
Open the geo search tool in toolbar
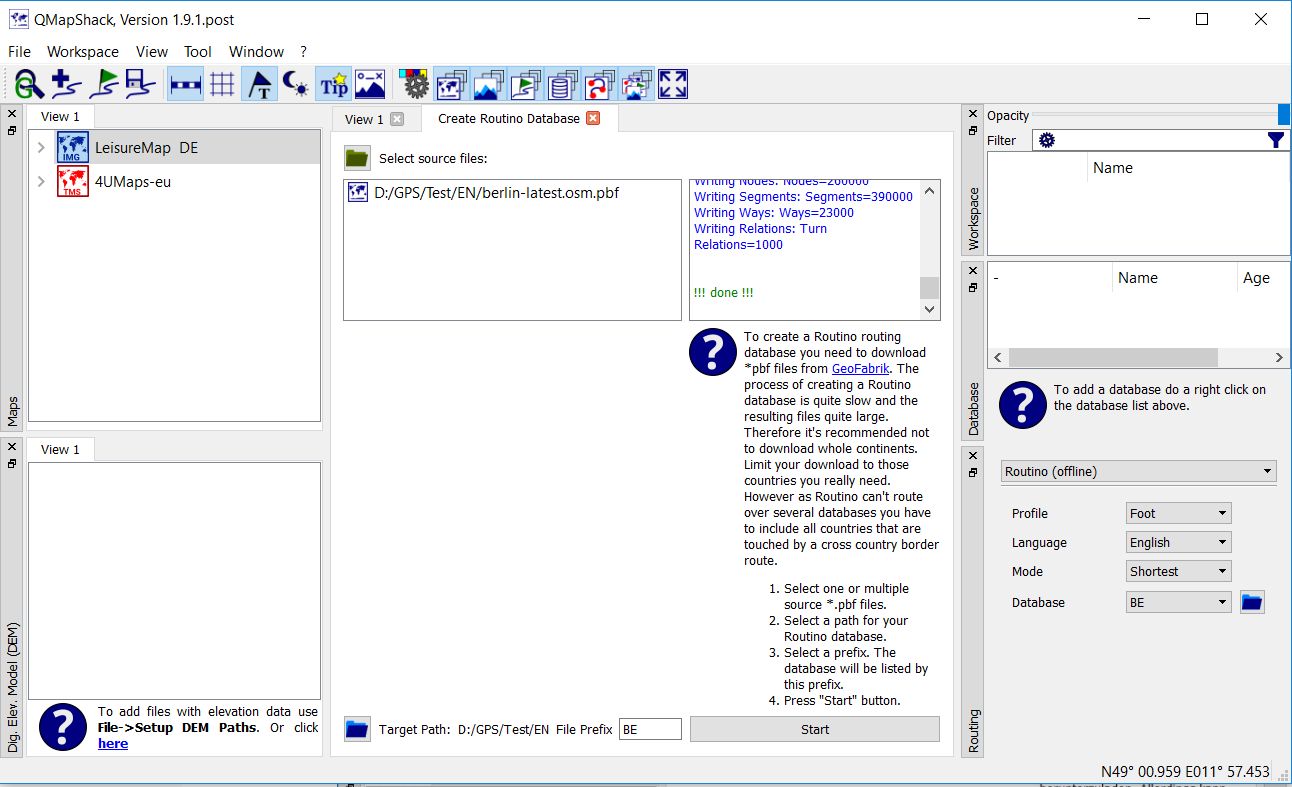[29, 84]
